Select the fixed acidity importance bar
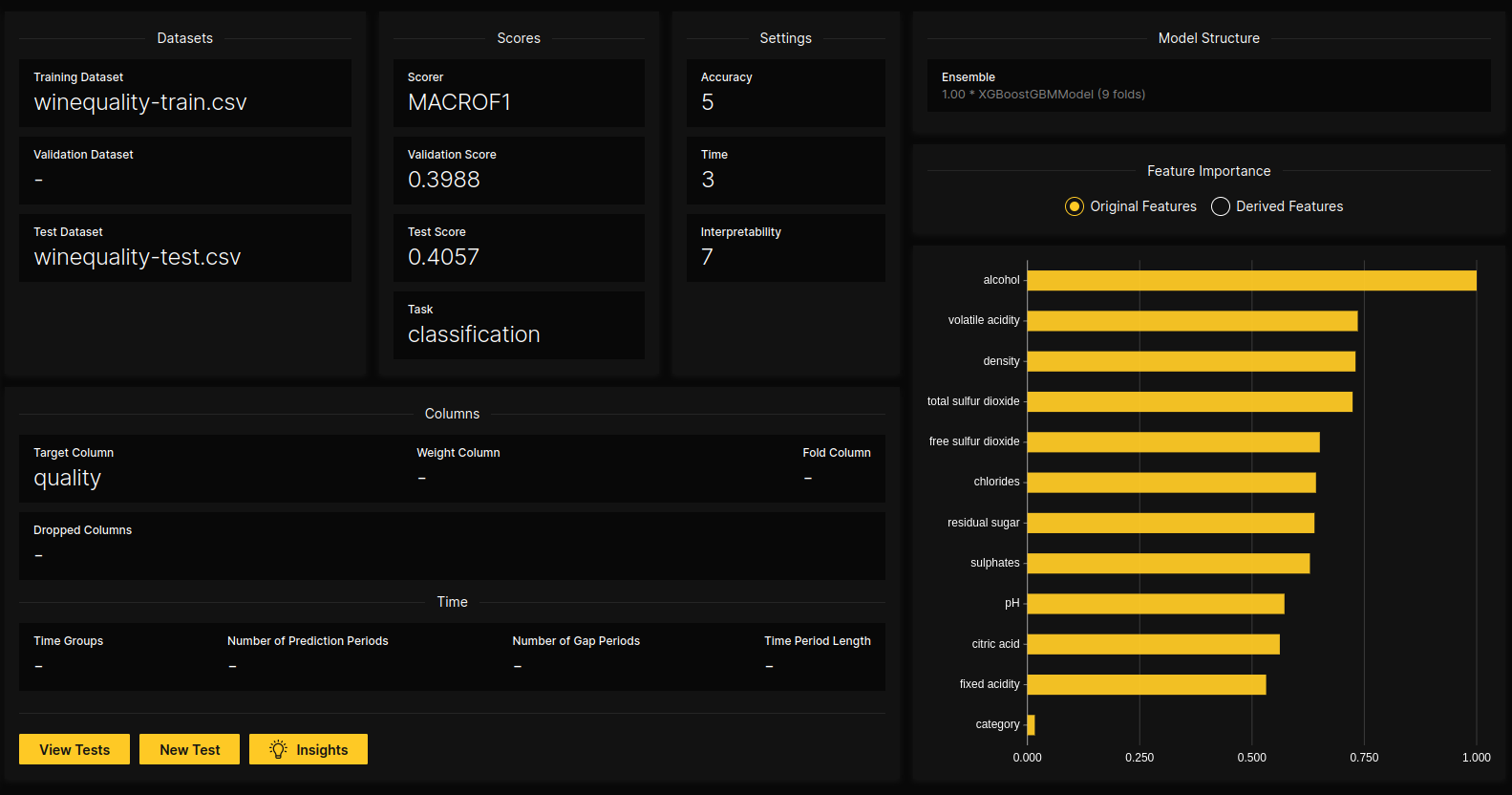This screenshot has height=795, width=1512. 1146,685
